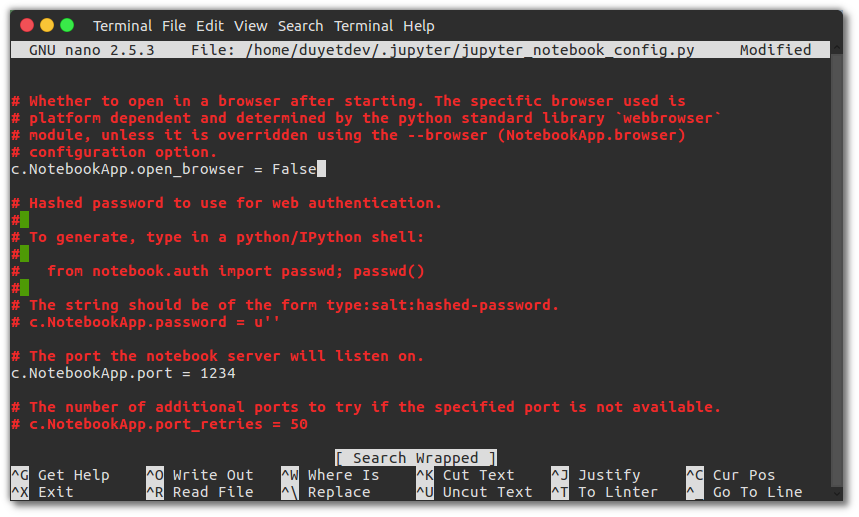
Task: Open the Search menu
Action: [x=300, y=26]
